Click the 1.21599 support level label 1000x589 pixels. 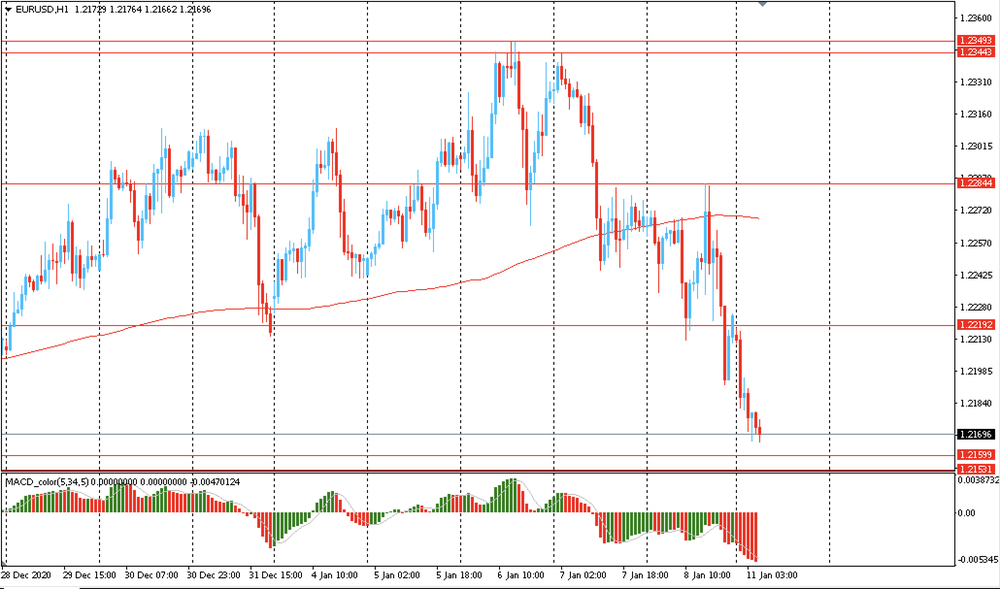(975, 456)
